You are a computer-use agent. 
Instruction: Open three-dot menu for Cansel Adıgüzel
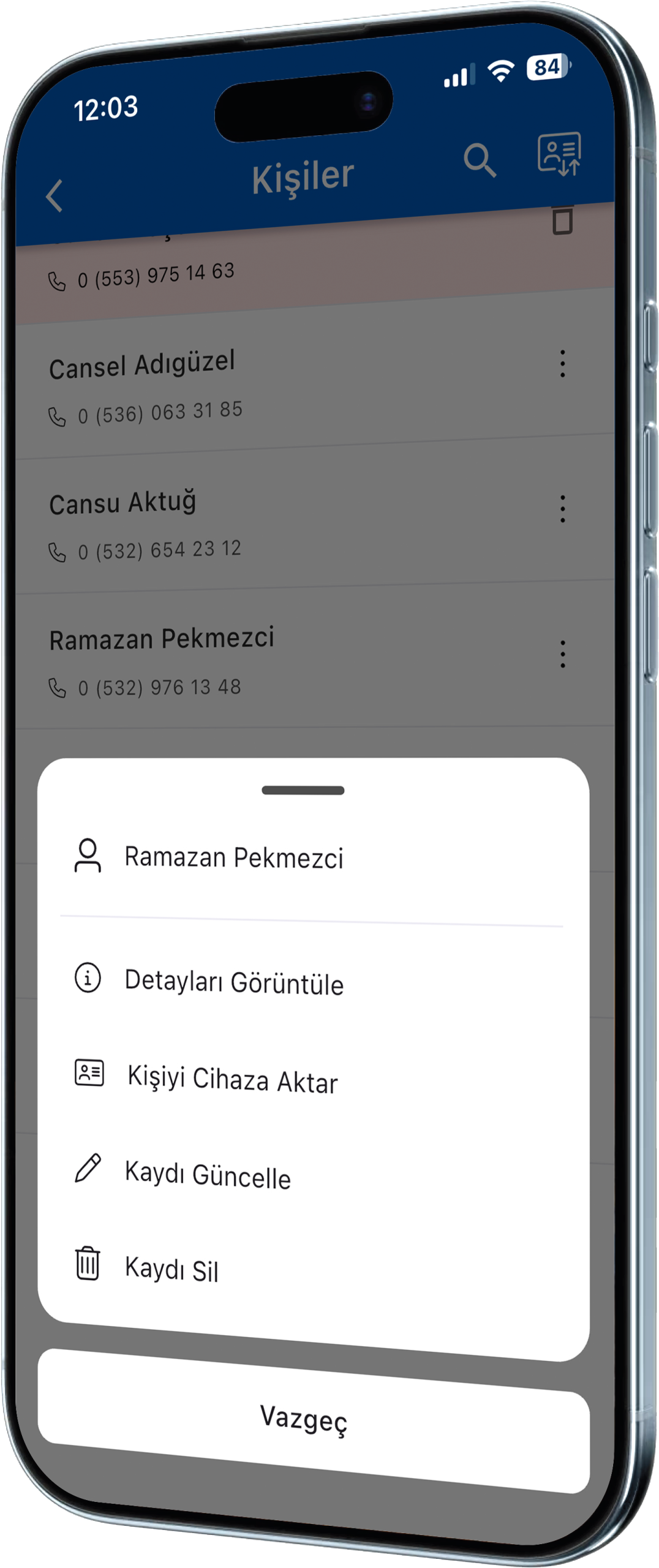562,363
